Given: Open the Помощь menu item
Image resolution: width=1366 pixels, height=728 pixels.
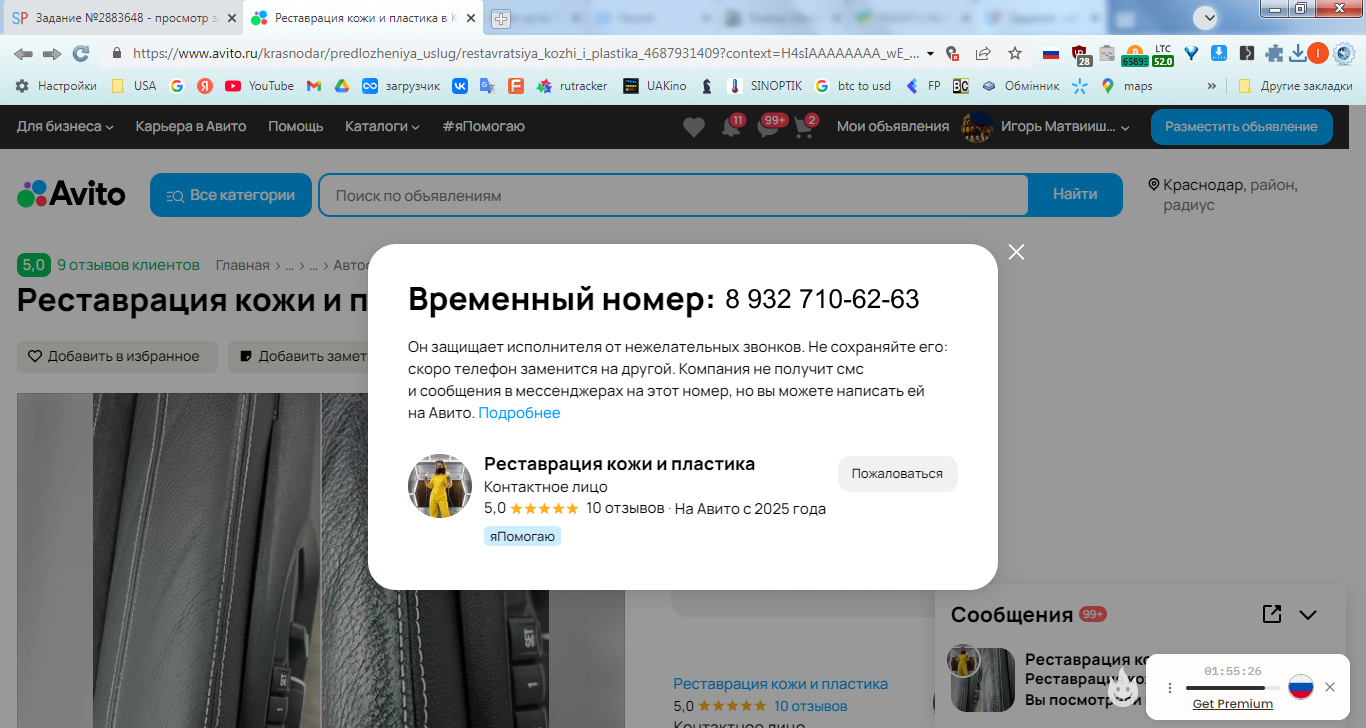Looking at the screenshot, I should 295,126.
